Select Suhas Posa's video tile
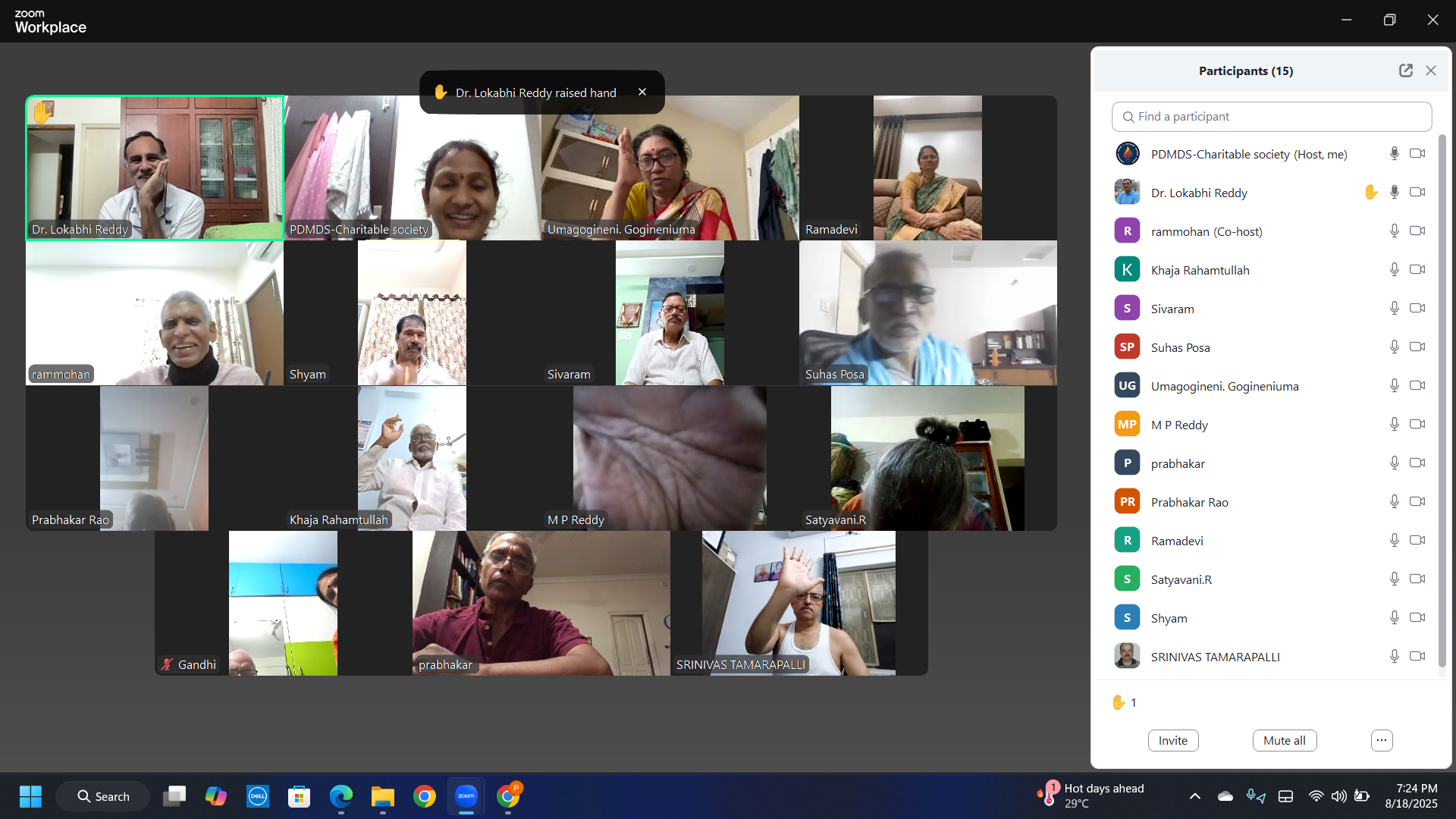Viewport: 1456px width, 819px height. pyautogui.click(x=928, y=313)
